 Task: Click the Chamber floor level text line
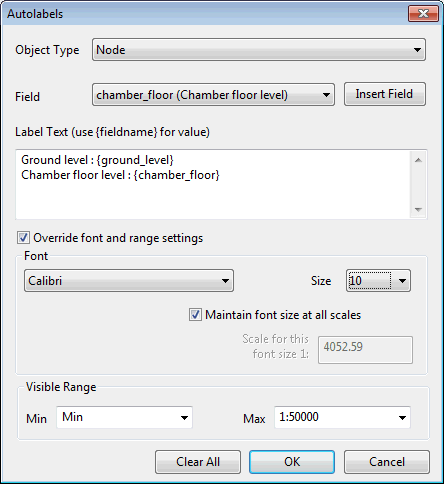120,175
